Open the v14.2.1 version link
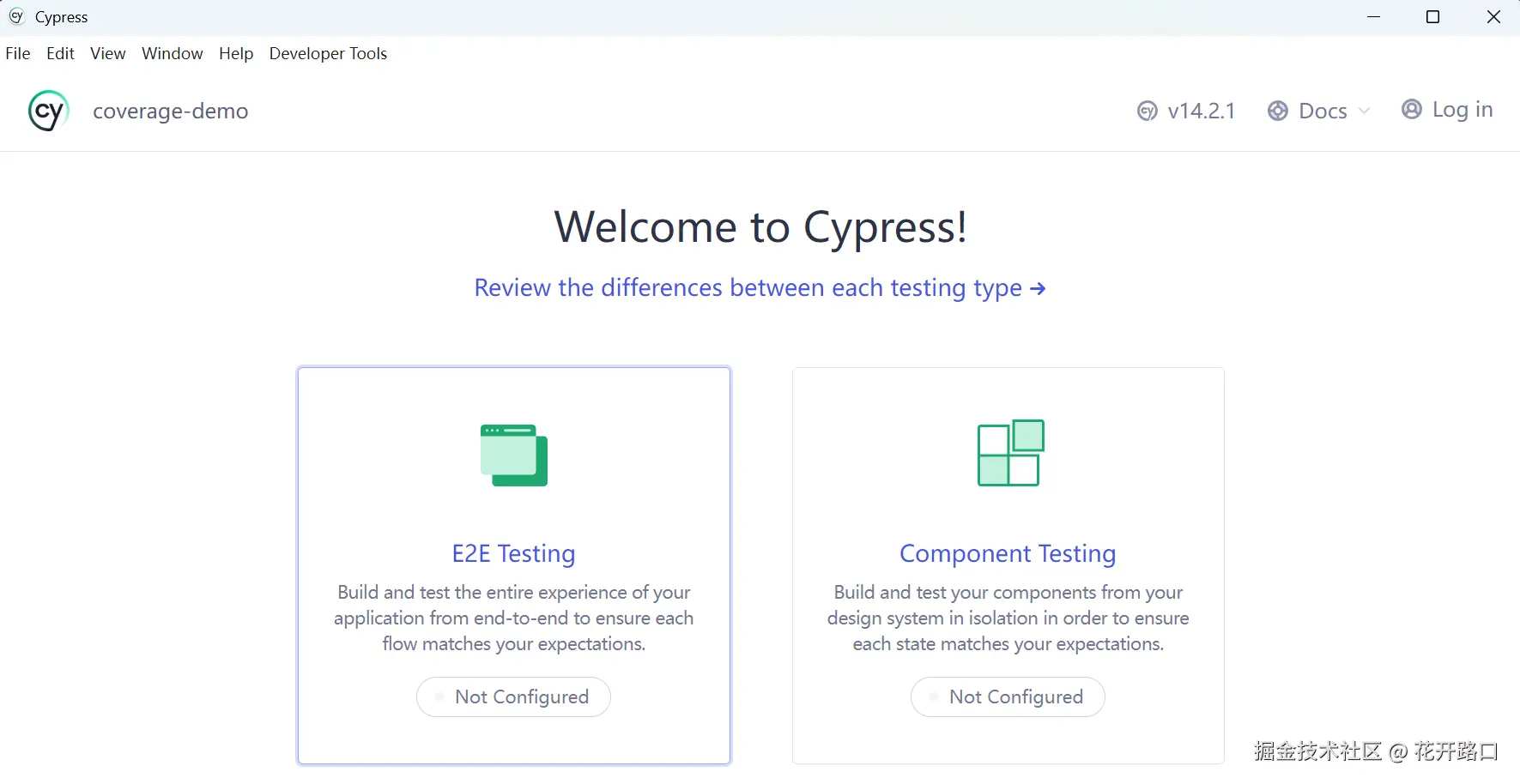Image resolution: width=1520 pixels, height=784 pixels. click(1186, 111)
